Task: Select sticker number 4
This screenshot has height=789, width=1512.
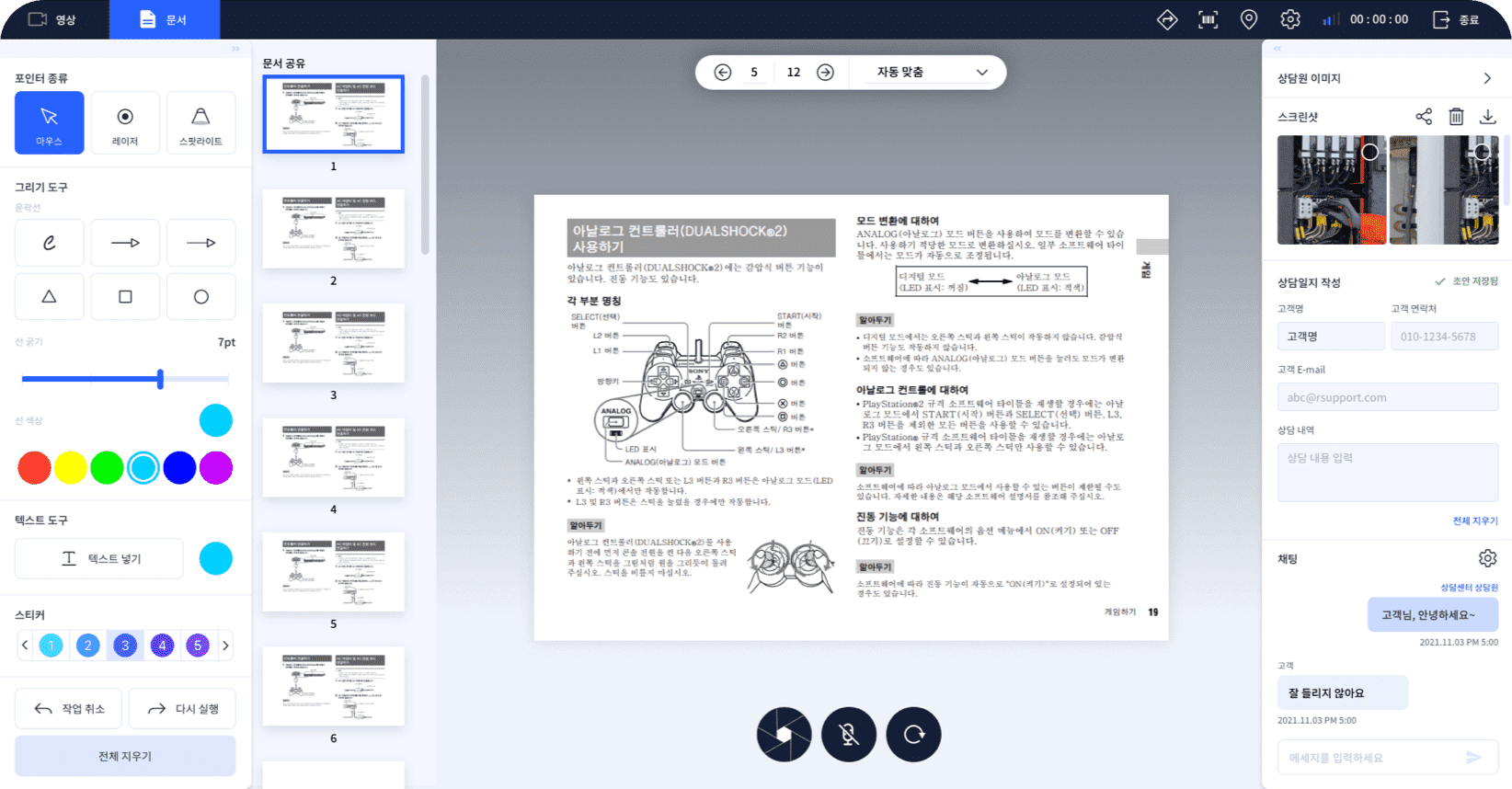Action: (x=162, y=646)
